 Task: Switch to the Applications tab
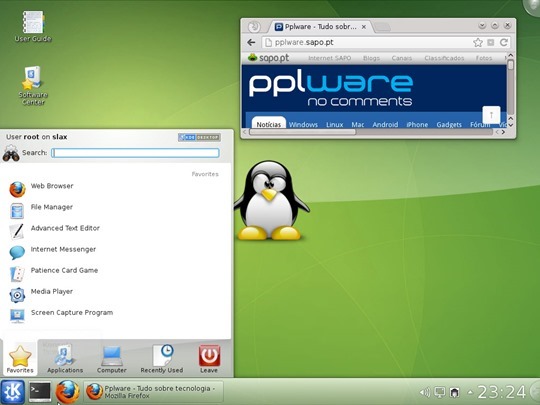click(x=65, y=359)
